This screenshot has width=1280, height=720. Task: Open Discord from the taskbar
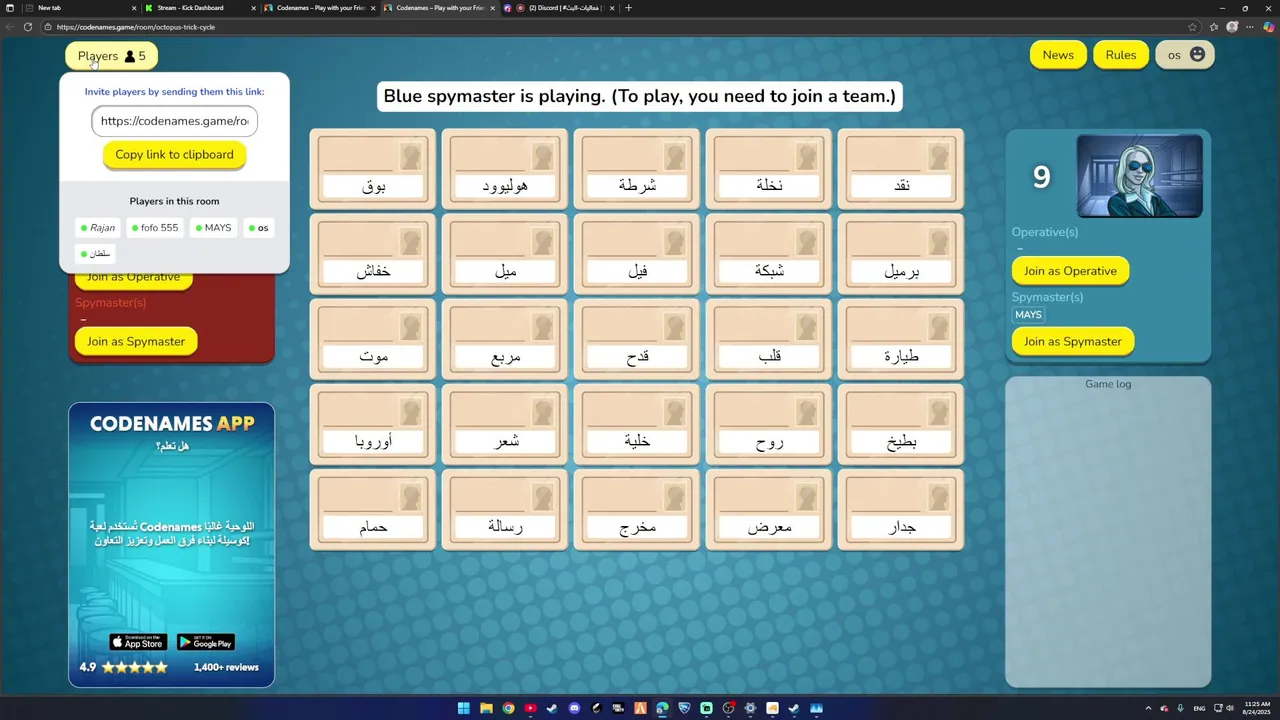pyautogui.click(x=574, y=708)
